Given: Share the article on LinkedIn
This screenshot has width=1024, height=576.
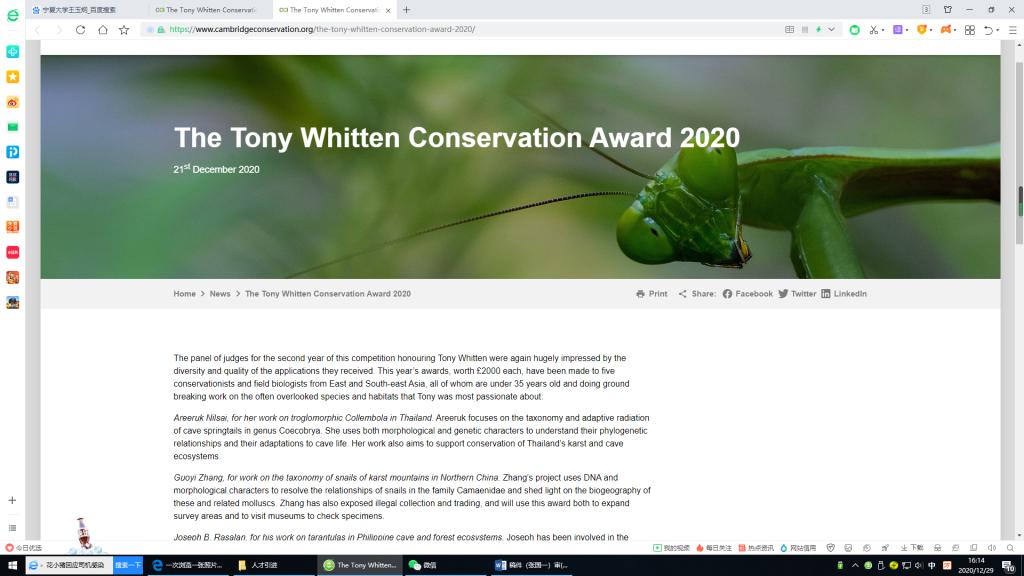Looking at the screenshot, I should pos(843,294).
